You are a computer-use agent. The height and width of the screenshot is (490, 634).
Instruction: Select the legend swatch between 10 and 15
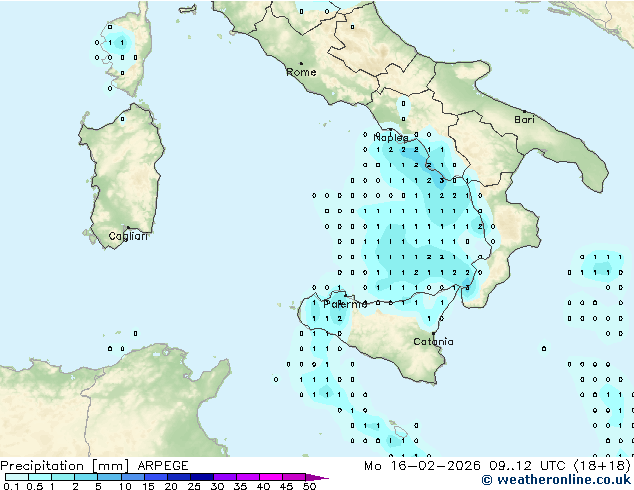pyautogui.click(x=133, y=477)
